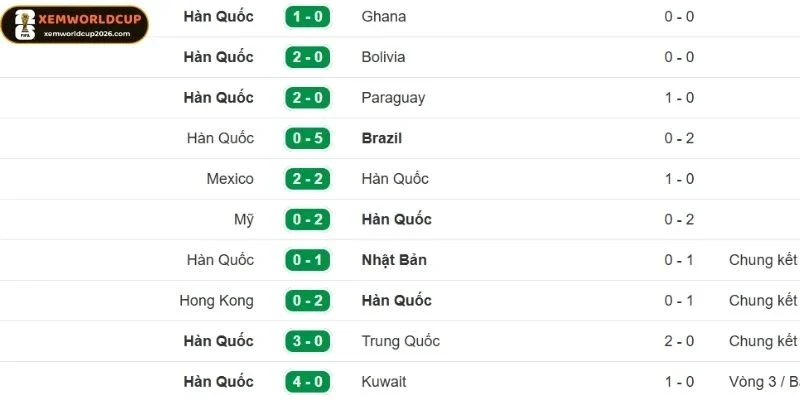
Task: Open the 0-5 score badge for Brazil match
Action: [x=308, y=138]
